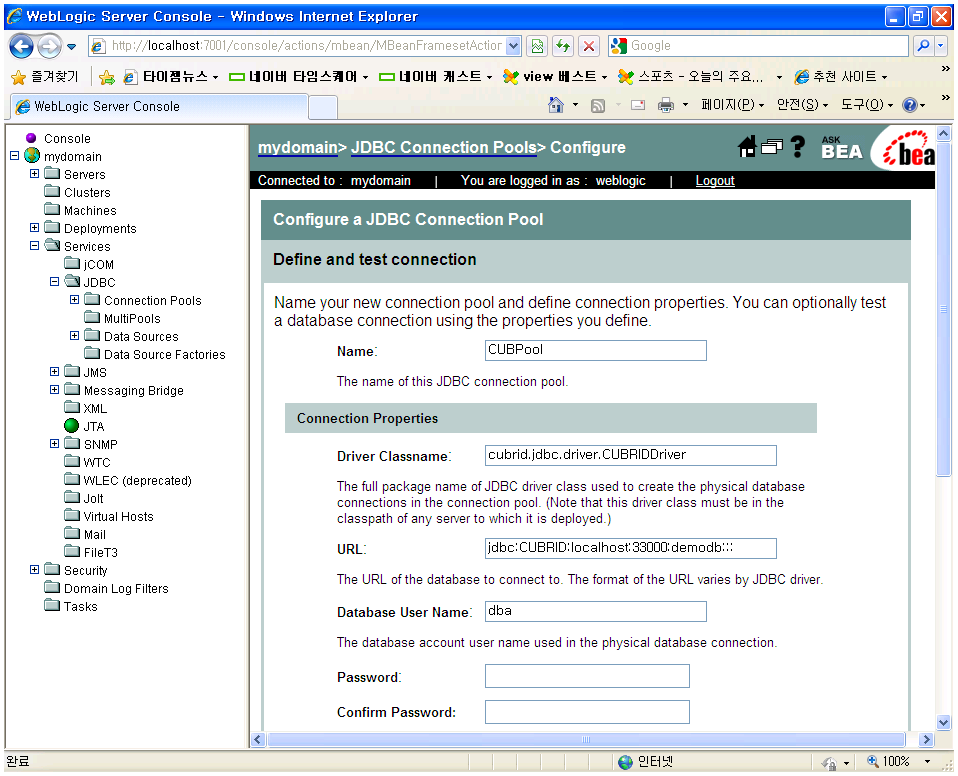Open the 추천 사이트 favorites item
The width and height of the screenshot is (958, 776).
841,76
